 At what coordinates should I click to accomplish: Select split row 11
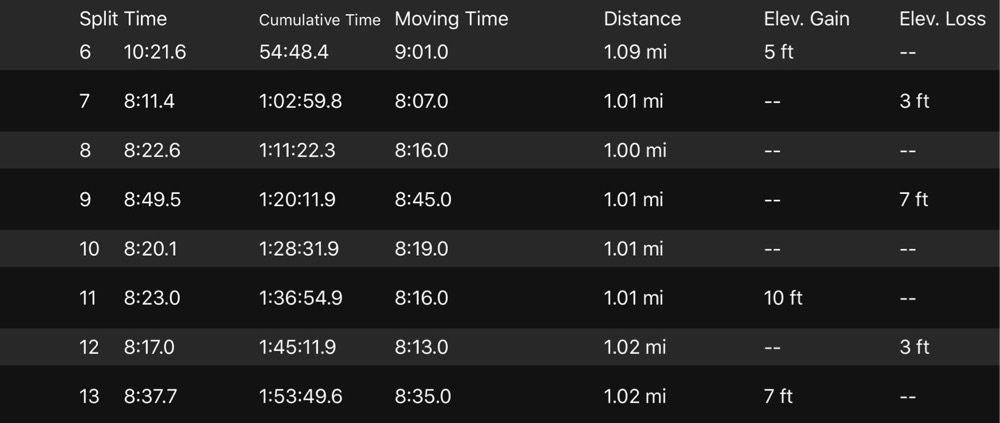coord(500,298)
